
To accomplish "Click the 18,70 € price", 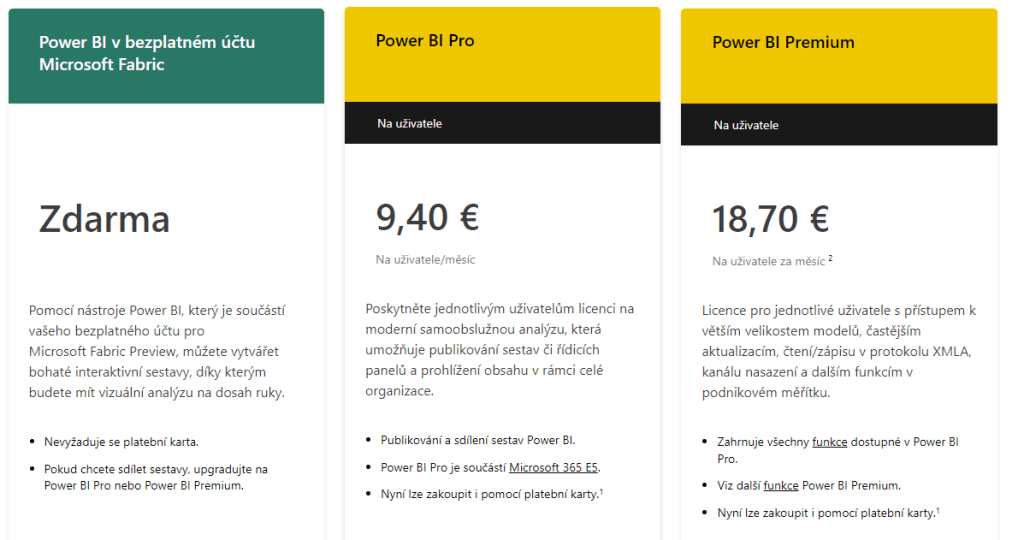I will point(770,219).
